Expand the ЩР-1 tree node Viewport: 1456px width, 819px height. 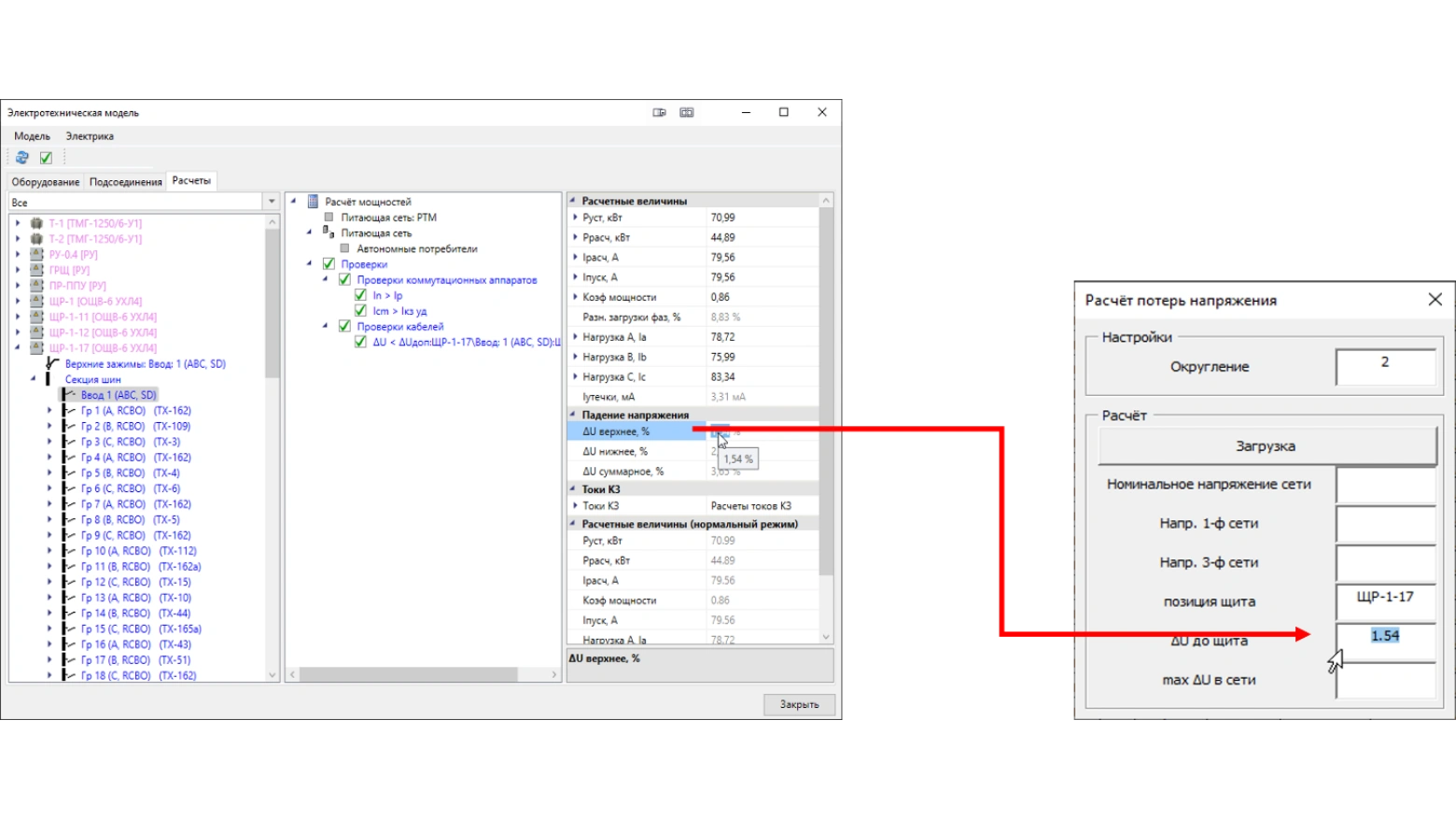[x=18, y=302]
